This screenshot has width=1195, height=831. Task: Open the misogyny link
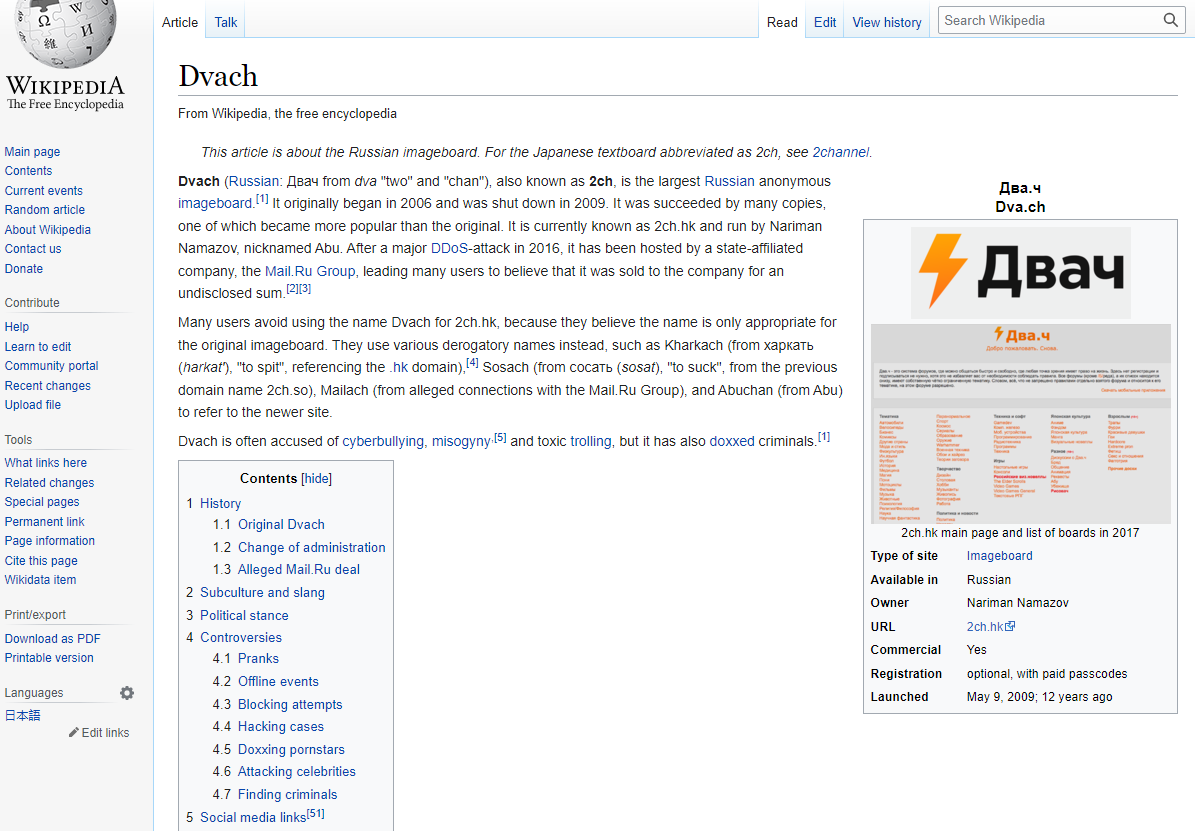tap(461, 441)
